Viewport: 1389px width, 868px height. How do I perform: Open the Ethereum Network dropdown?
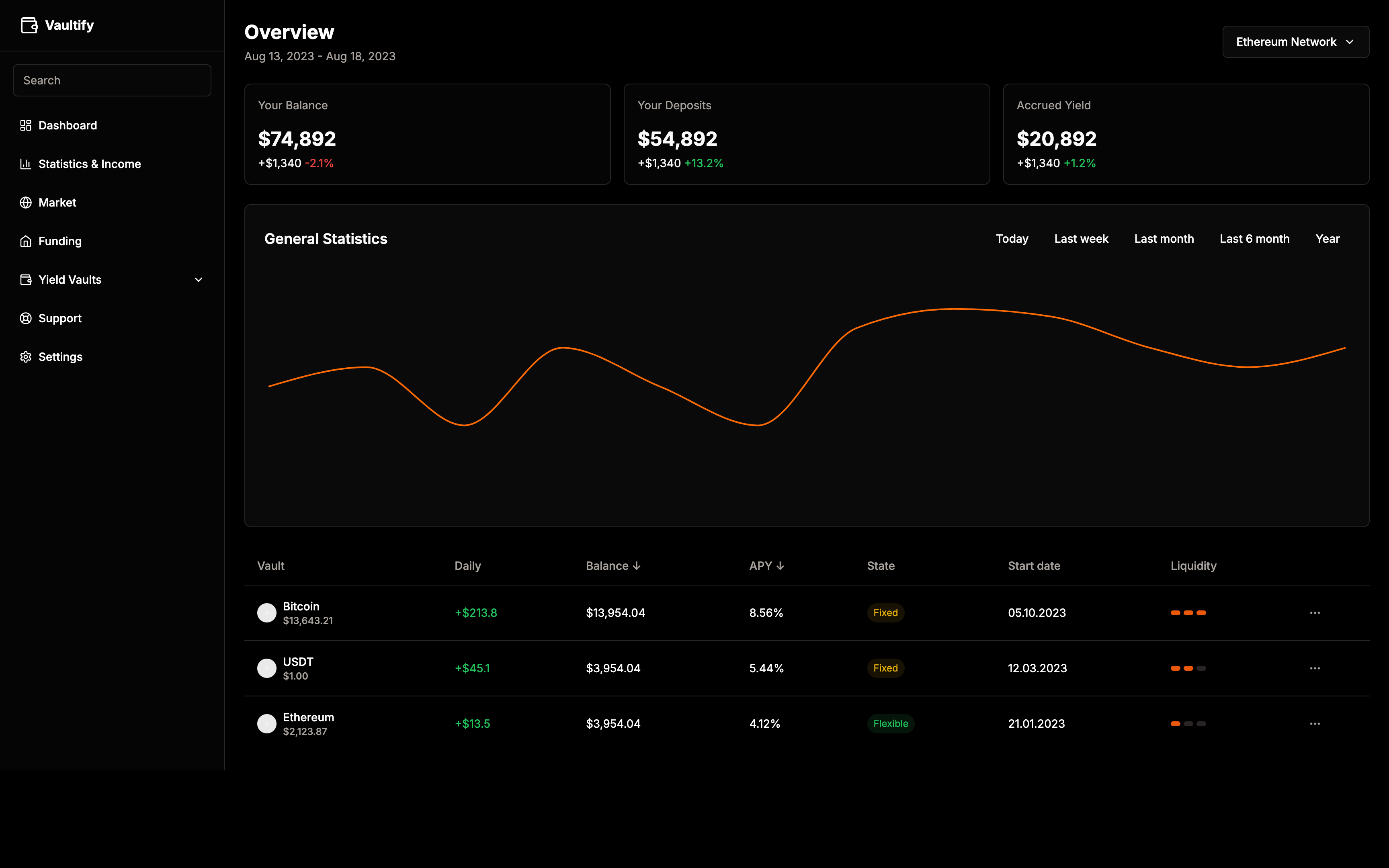(x=1295, y=41)
